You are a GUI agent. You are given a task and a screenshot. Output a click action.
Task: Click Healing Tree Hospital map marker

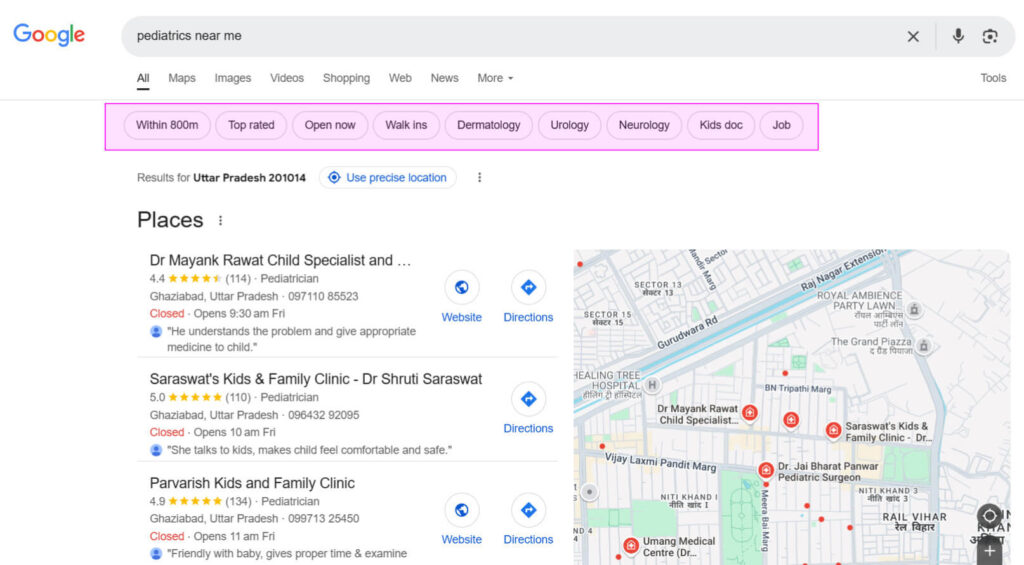coord(652,385)
